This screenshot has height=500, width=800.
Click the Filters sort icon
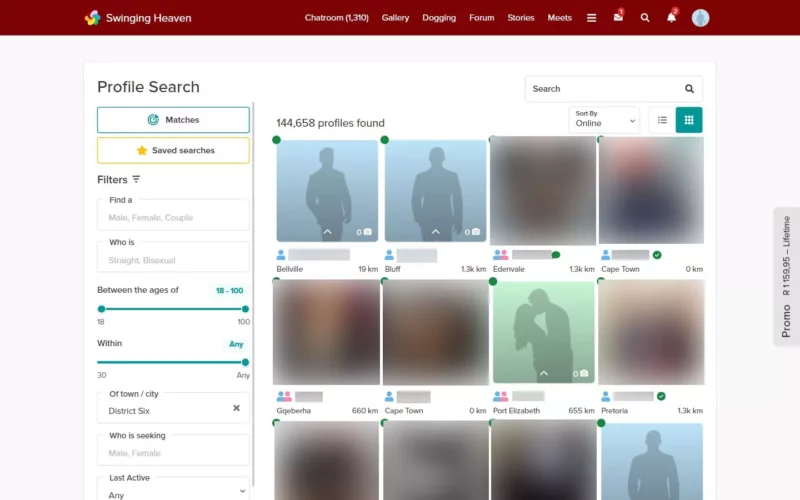pyautogui.click(x=136, y=180)
